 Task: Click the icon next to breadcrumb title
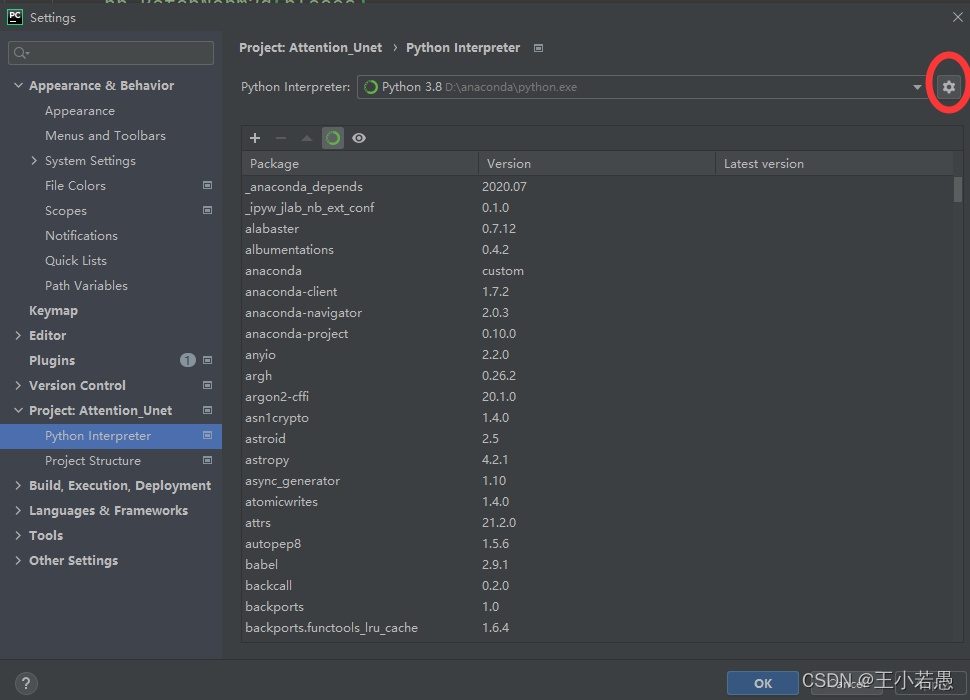(538, 48)
